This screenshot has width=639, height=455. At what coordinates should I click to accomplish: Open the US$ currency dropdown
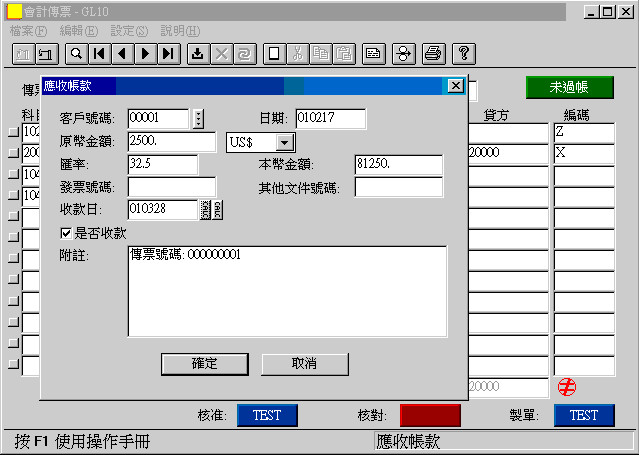pyautogui.click(x=285, y=143)
